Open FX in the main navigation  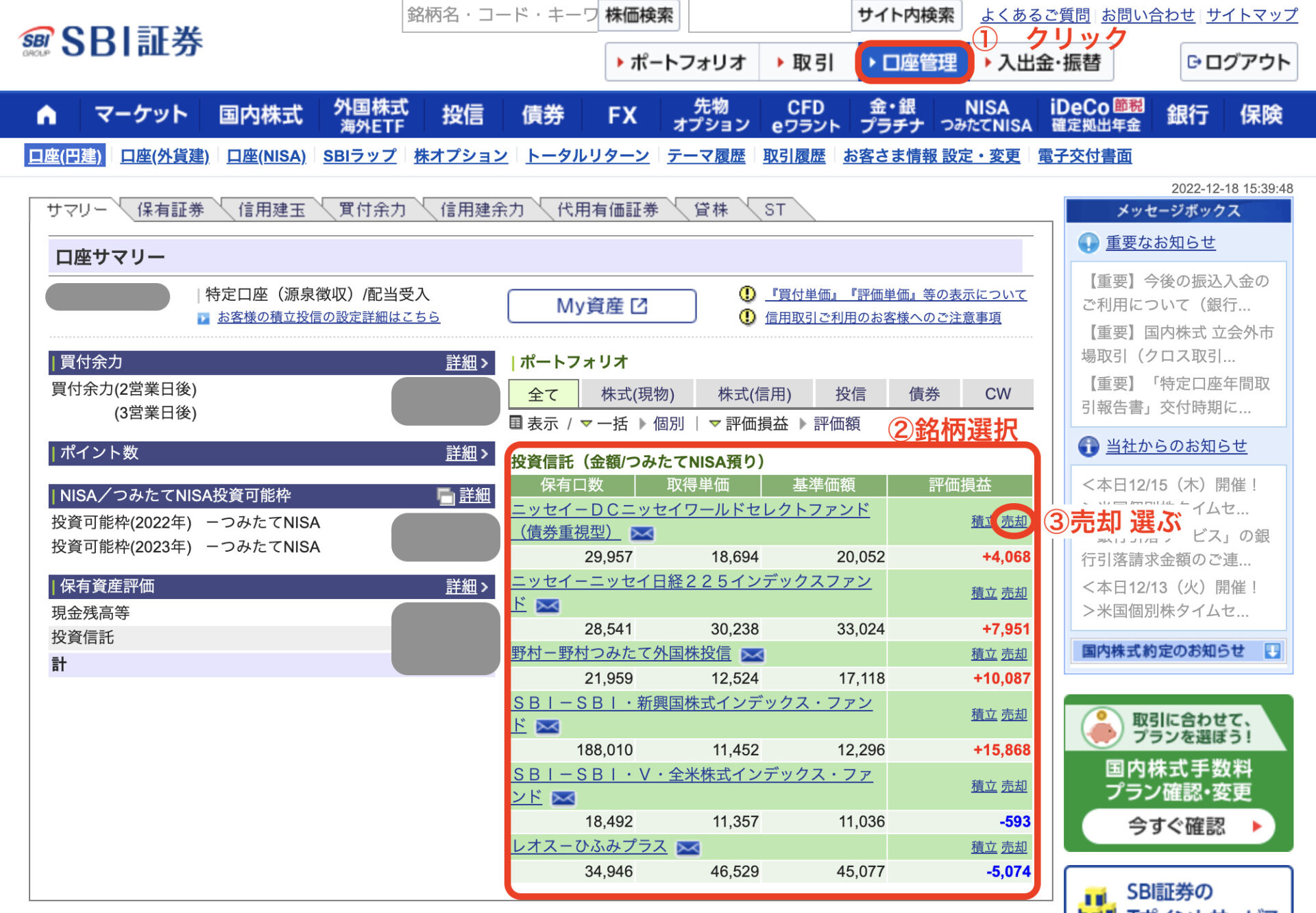point(622,114)
